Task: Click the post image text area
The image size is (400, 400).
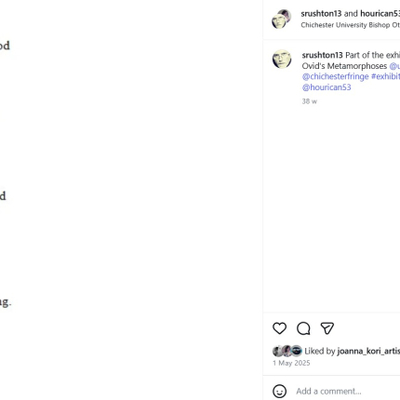Action: tap(131, 200)
